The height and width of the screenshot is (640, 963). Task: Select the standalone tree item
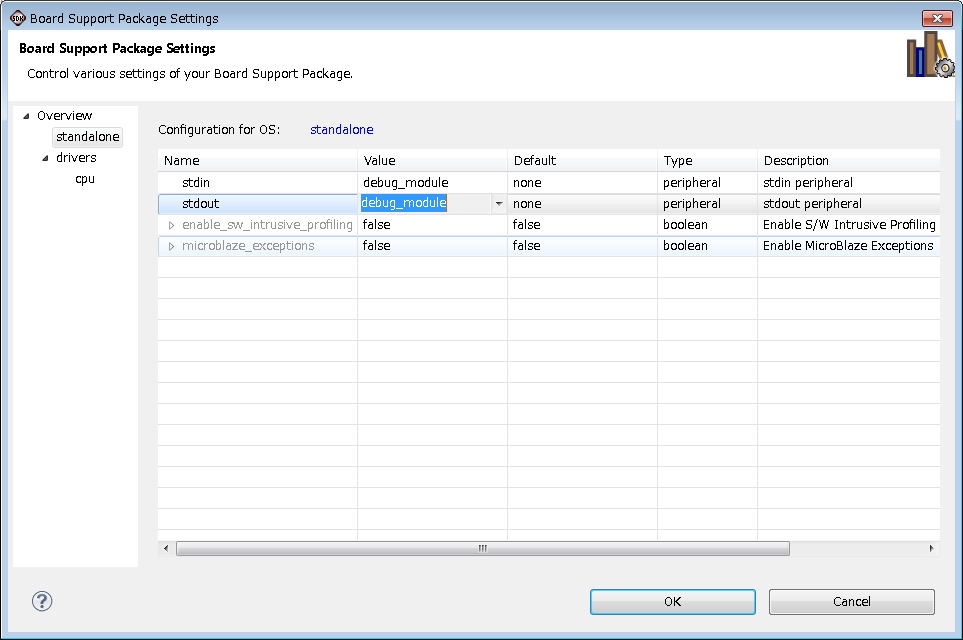(x=87, y=137)
